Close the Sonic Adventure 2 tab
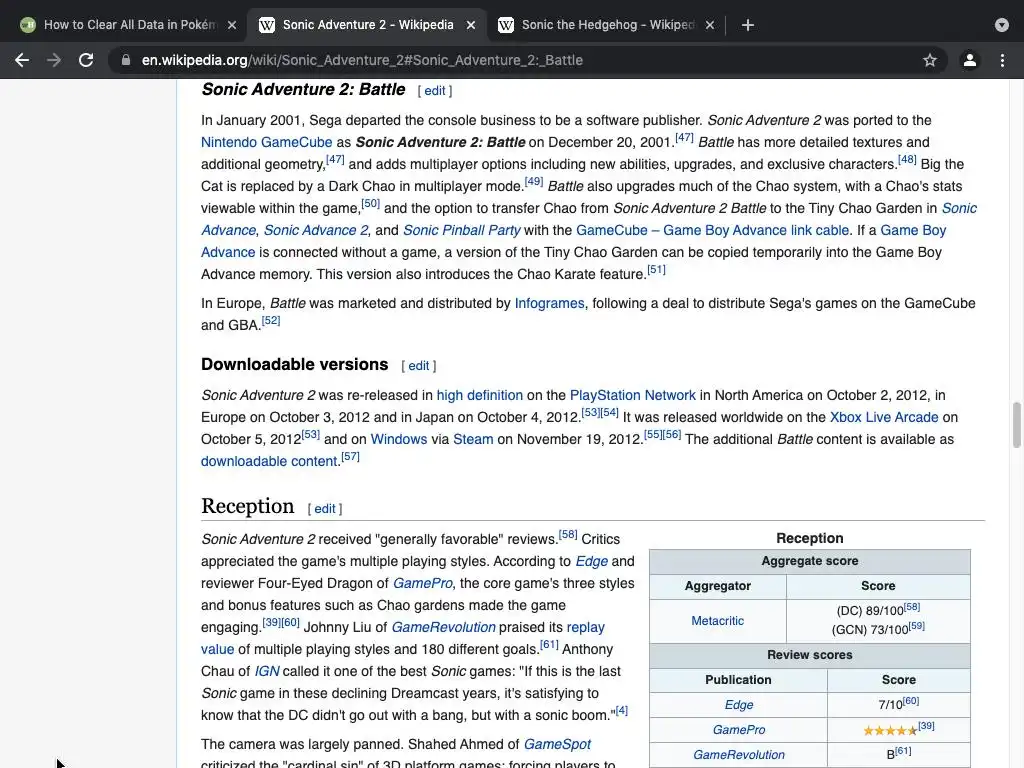Image resolution: width=1024 pixels, height=768 pixels. [x=471, y=25]
